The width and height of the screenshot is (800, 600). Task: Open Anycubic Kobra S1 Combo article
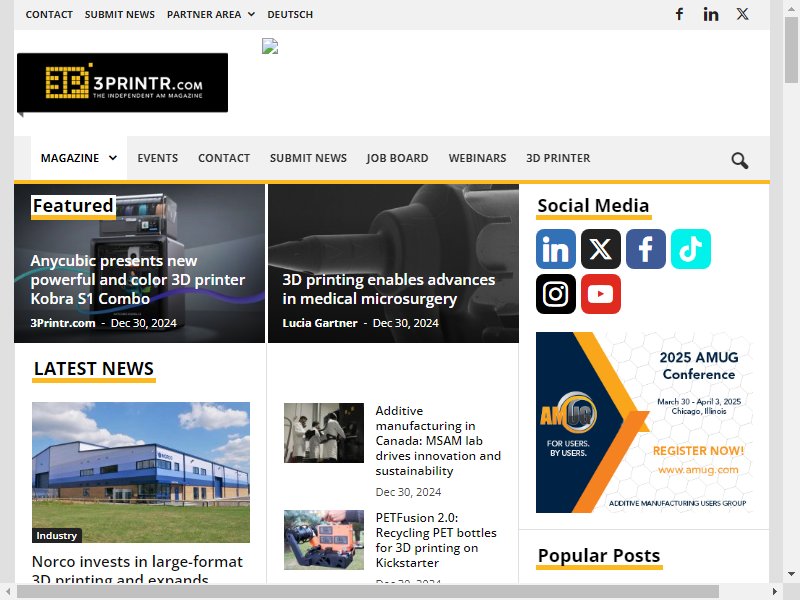138,280
